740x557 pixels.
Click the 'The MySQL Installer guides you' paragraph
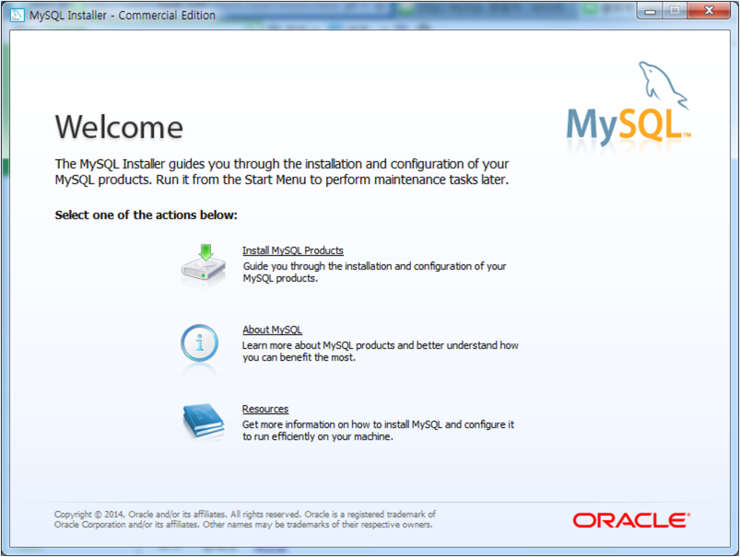click(282, 172)
